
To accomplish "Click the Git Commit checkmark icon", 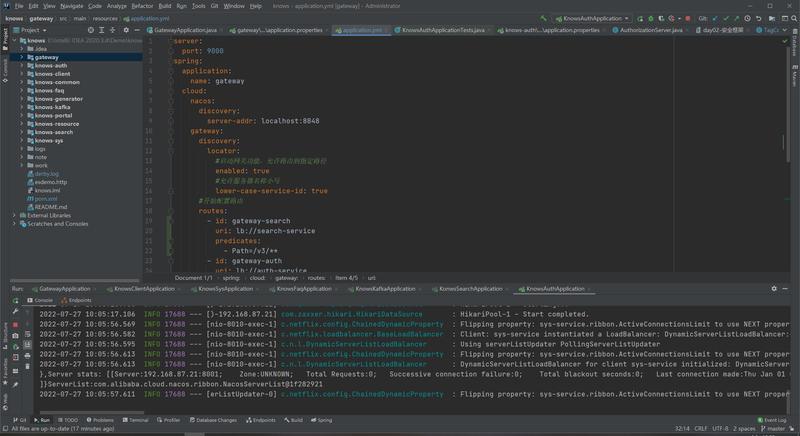I will (726, 19).
